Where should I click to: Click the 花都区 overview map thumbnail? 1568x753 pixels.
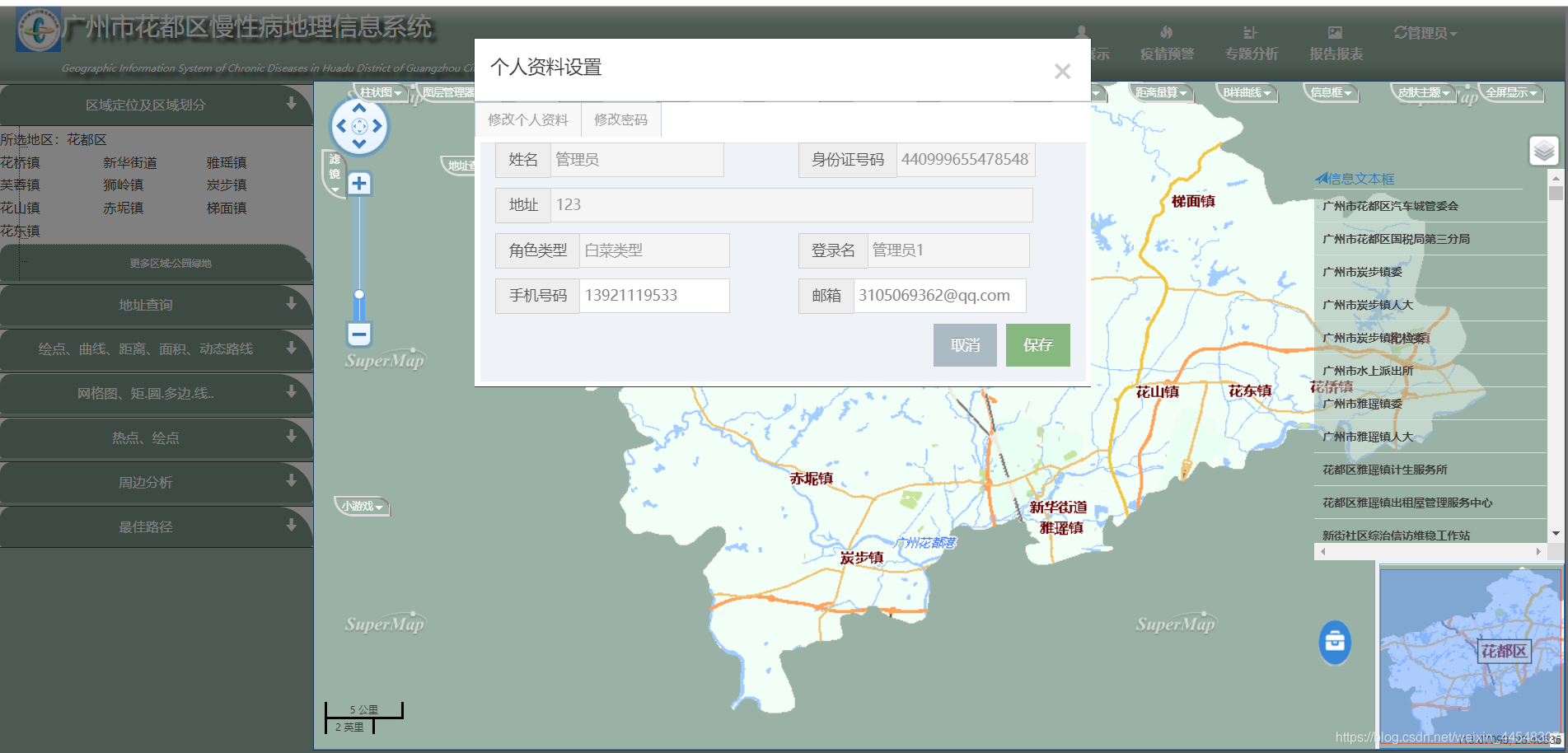coord(1471,655)
